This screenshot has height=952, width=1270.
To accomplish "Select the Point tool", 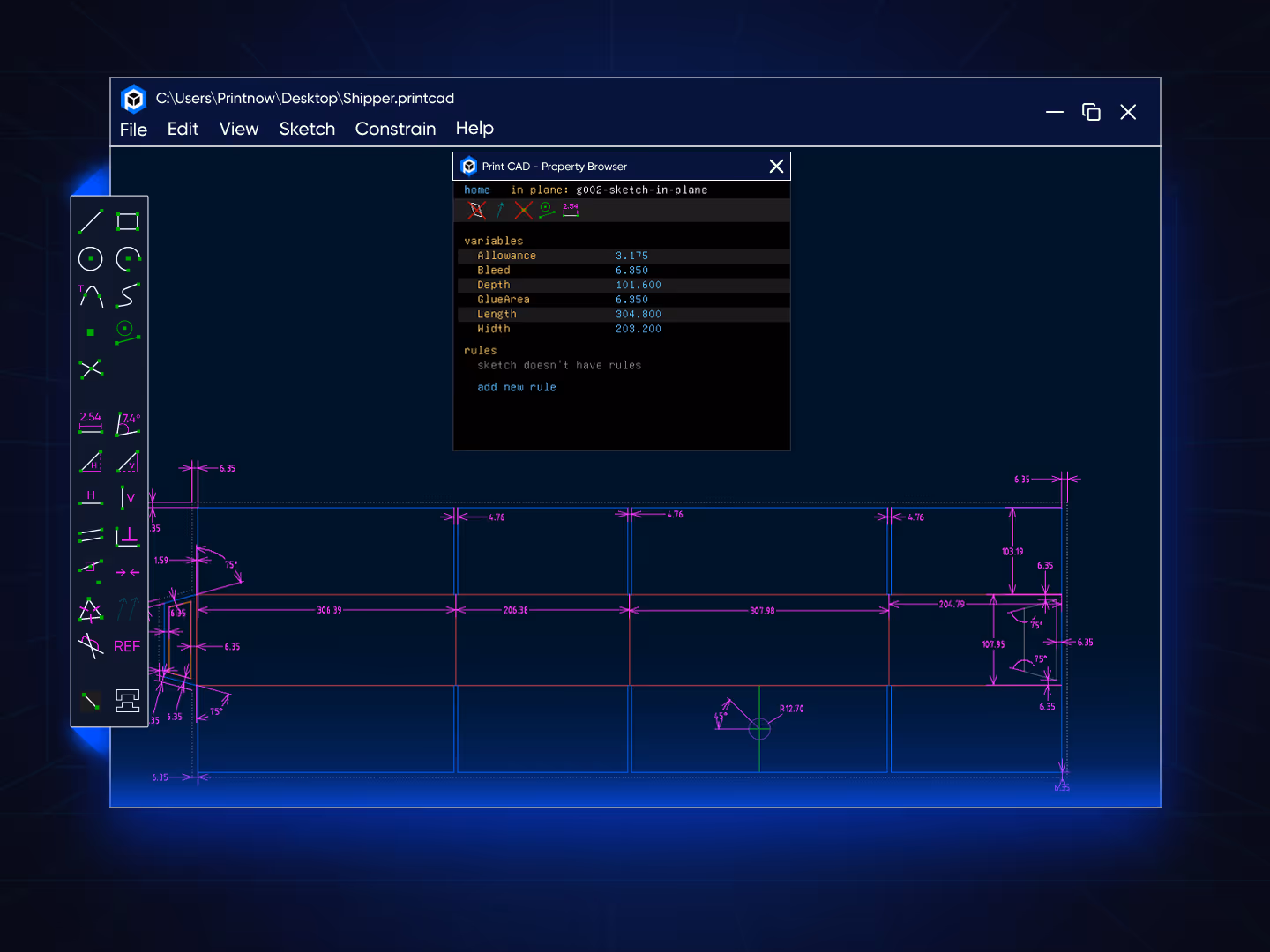I will point(90,332).
